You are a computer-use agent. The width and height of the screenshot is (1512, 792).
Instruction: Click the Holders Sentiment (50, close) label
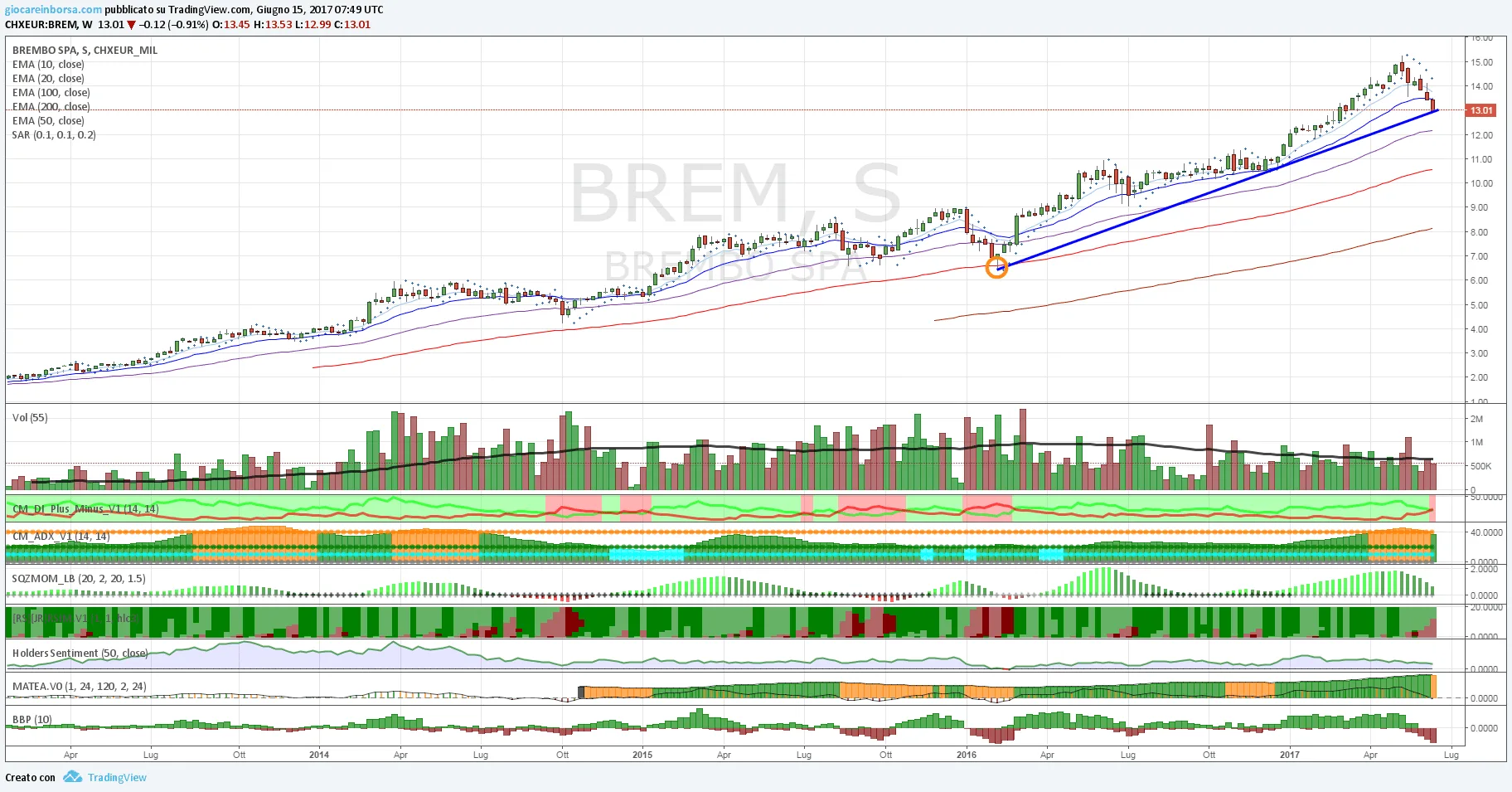point(80,654)
